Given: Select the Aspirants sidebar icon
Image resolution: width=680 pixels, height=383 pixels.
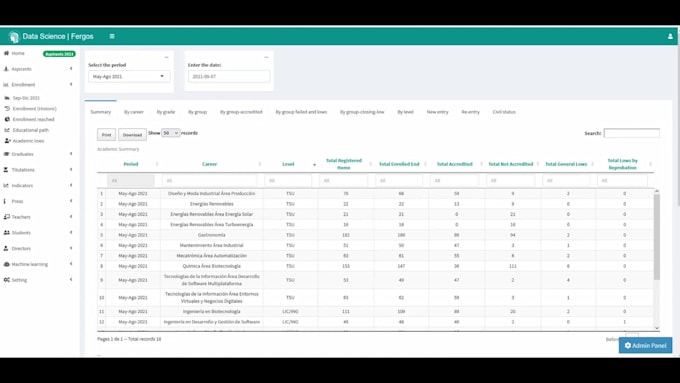Looking at the screenshot, I should 6,69.
